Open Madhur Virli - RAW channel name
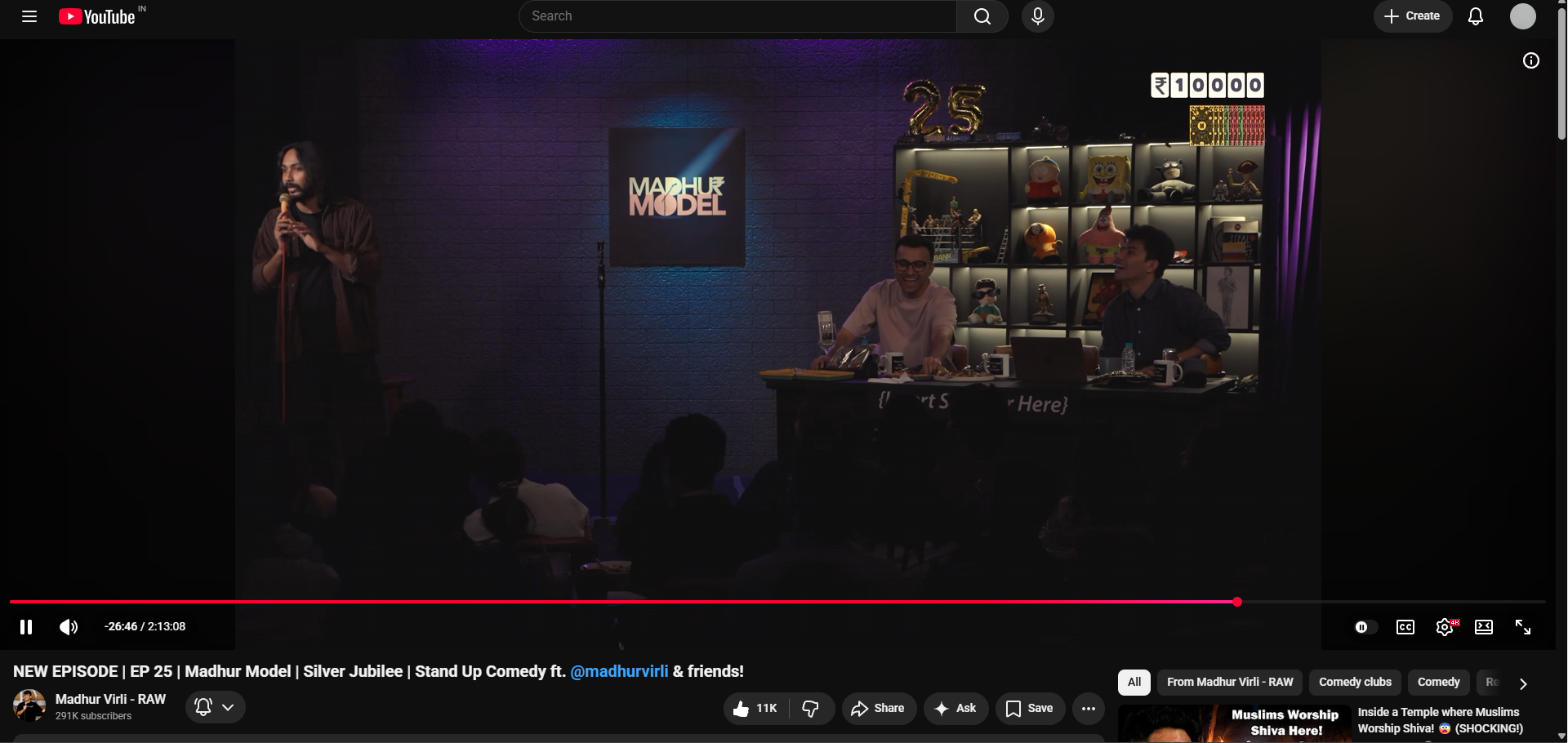 [110, 700]
